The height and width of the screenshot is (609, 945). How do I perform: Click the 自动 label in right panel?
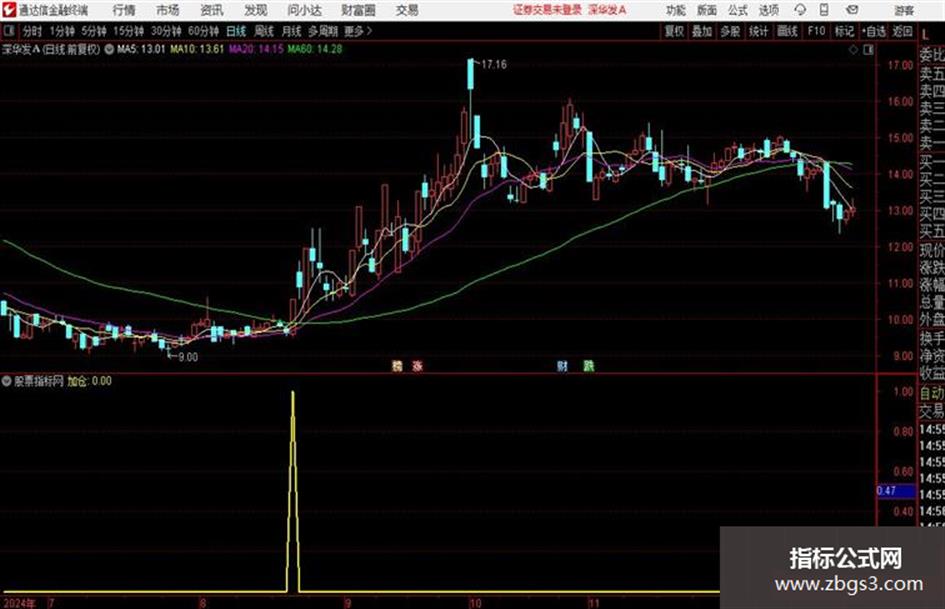pyautogui.click(x=932, y=393)
